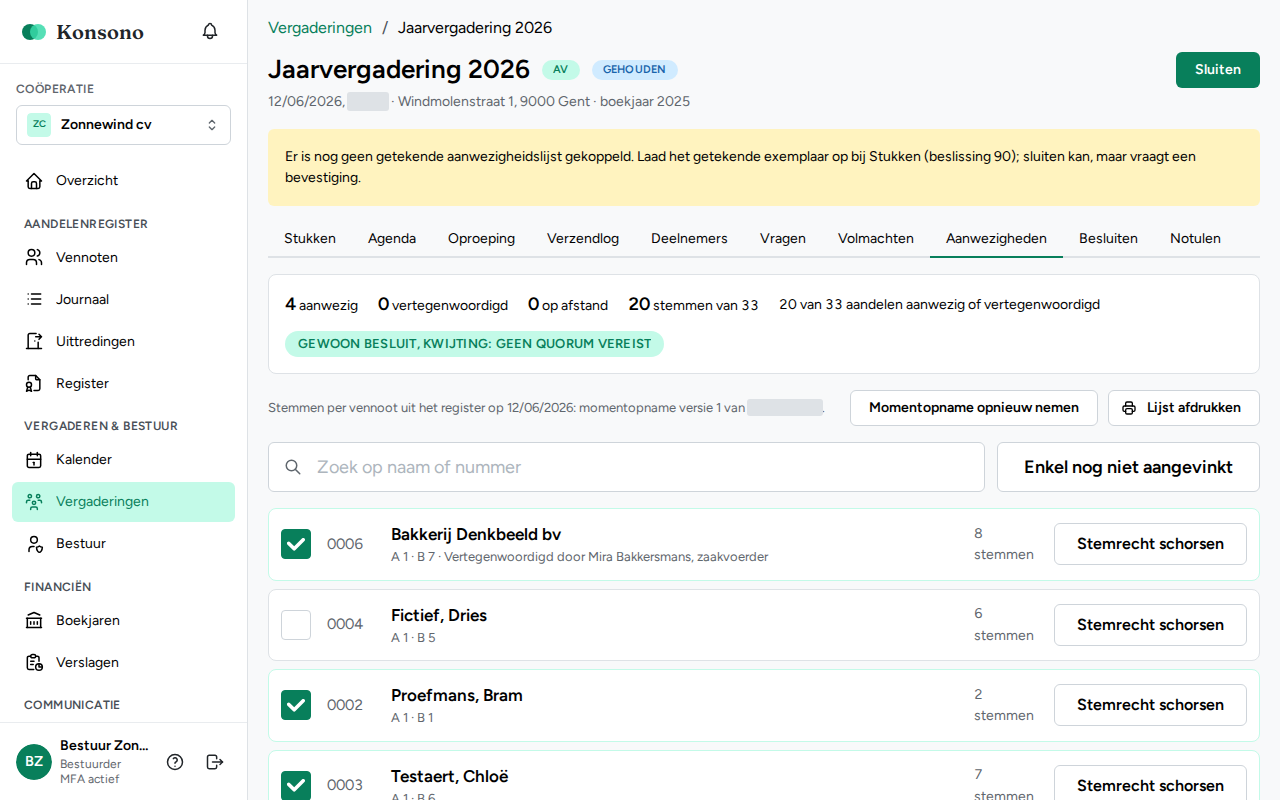Open Kalender via its calendar icon
This screenshot has height=800, width=1280.
pyautogui.click(x=34, y=460)
